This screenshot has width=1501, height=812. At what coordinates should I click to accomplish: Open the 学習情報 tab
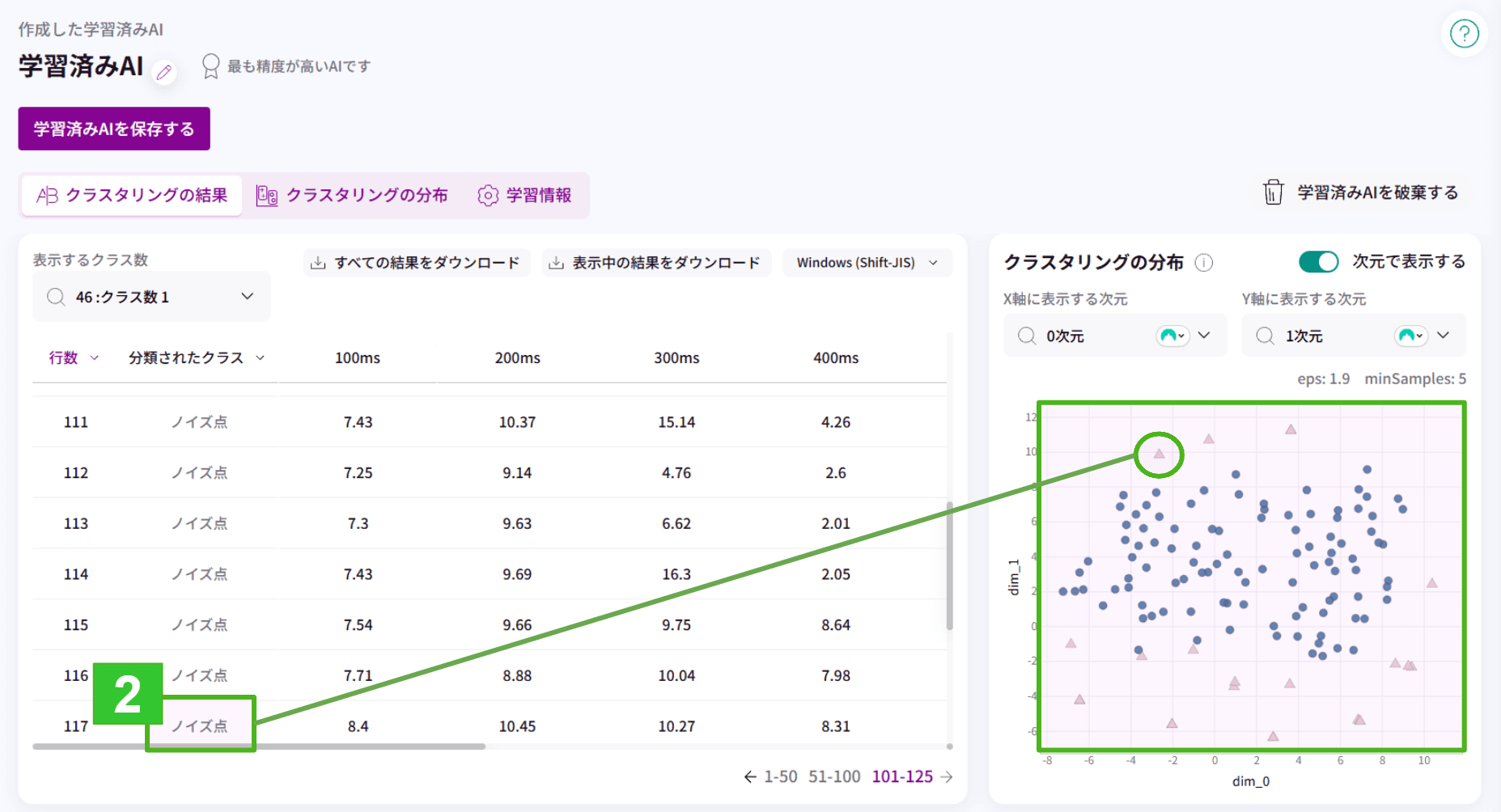pyautogui.click(x=524, y=196)
